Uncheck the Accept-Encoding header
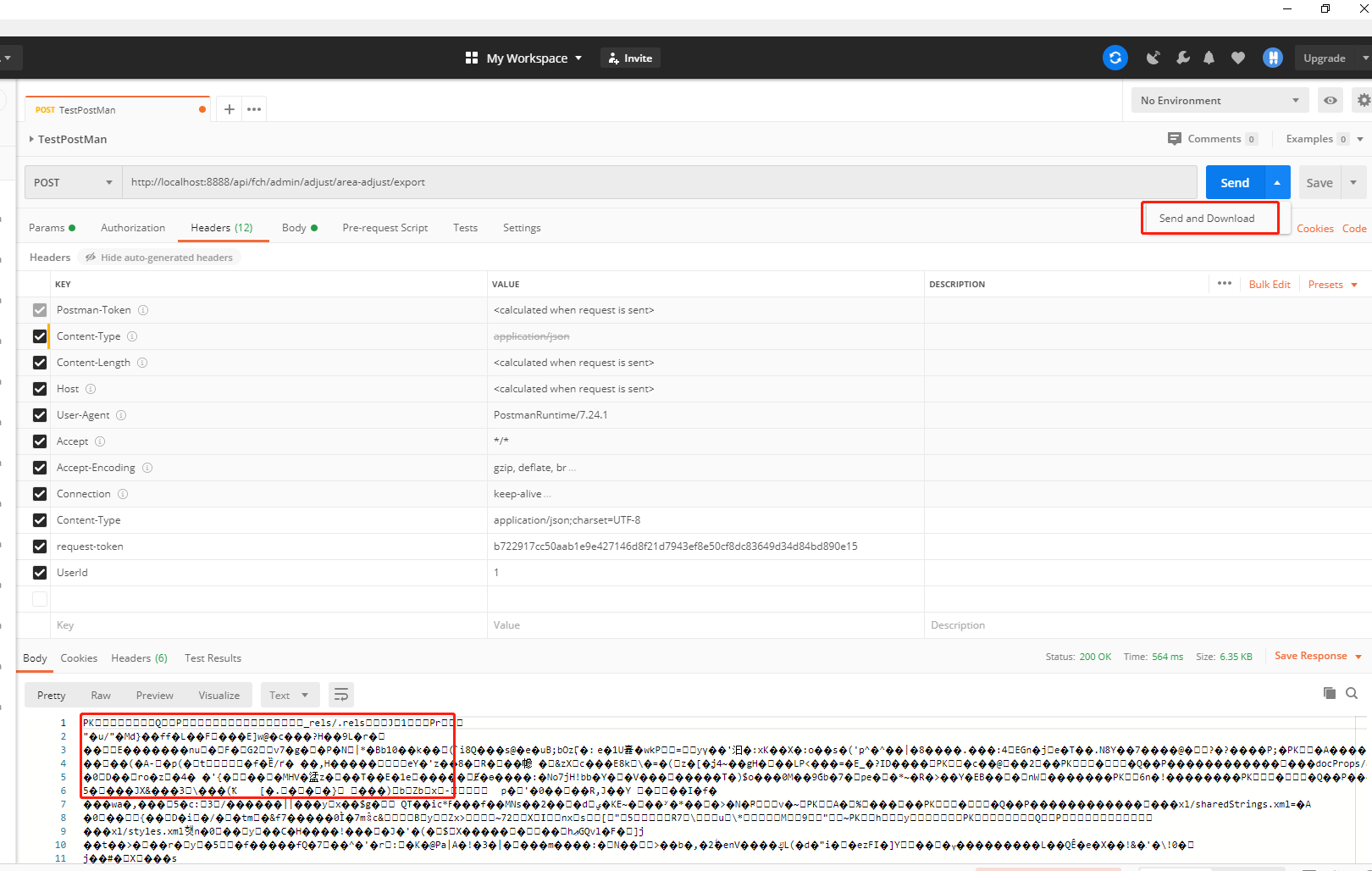Screen dimensions: 1372x871 pyautogui.click(x=40, y=468)
